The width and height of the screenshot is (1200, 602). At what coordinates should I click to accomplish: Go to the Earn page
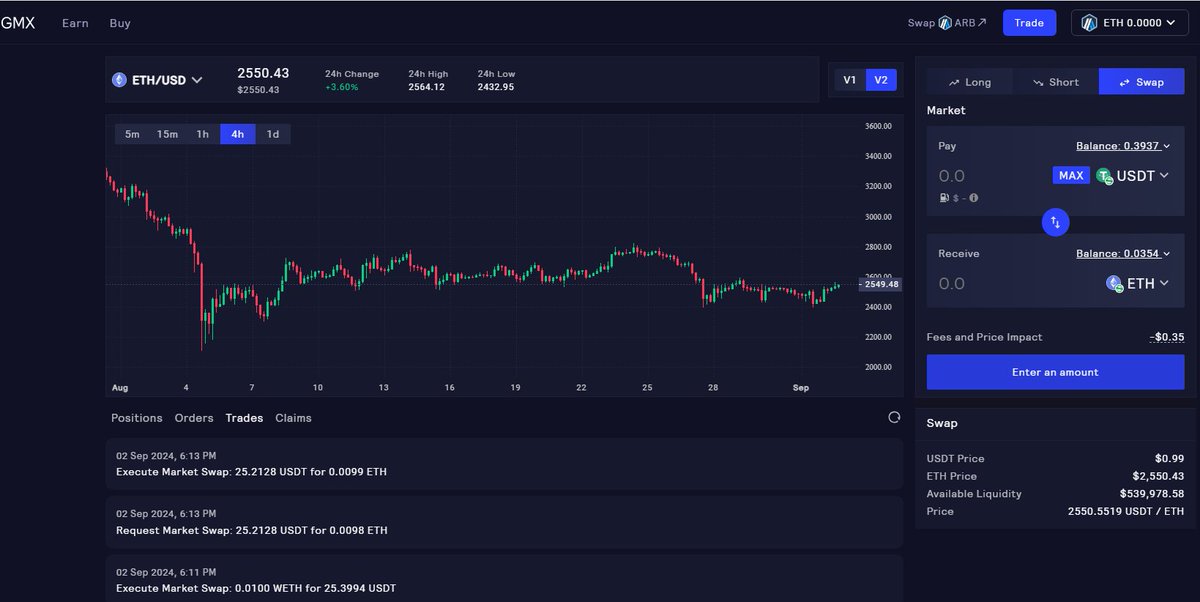tap(75, 23)
